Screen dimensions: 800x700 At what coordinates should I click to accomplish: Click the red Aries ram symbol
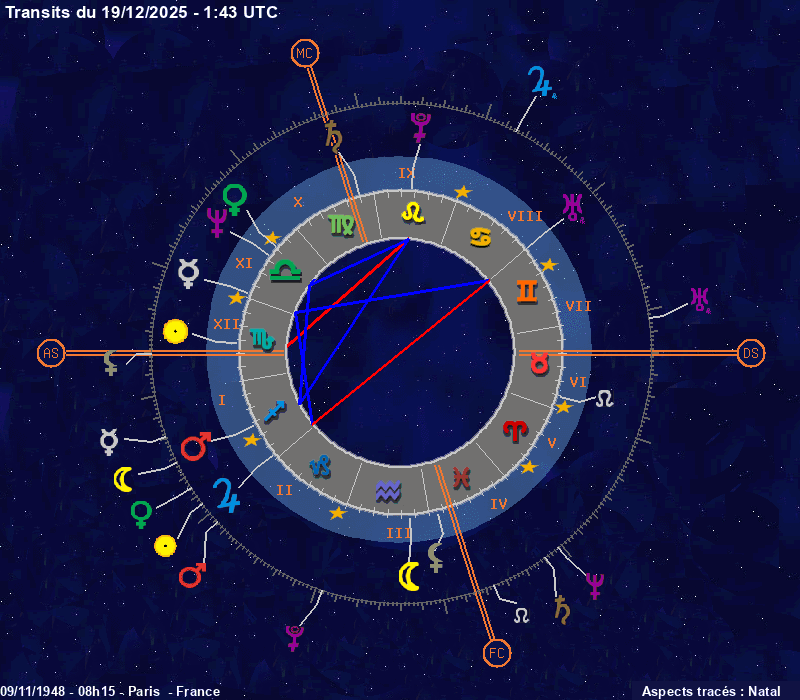click(515, 431)
